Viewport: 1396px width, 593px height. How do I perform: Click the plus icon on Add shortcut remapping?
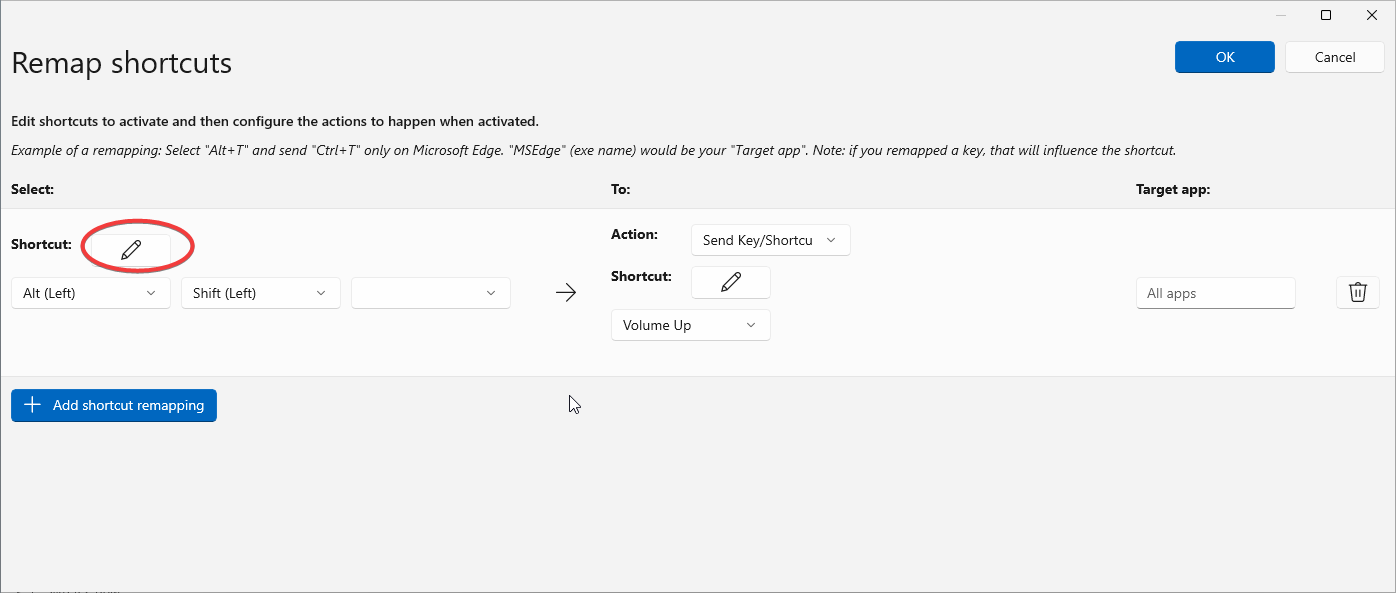point(31,405)
